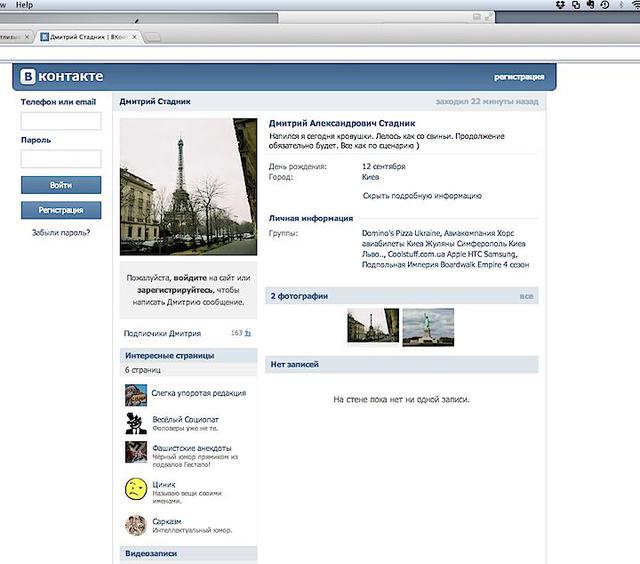640x564 pixels.
Task: Click the регистрация link in header
Action: 518,77
